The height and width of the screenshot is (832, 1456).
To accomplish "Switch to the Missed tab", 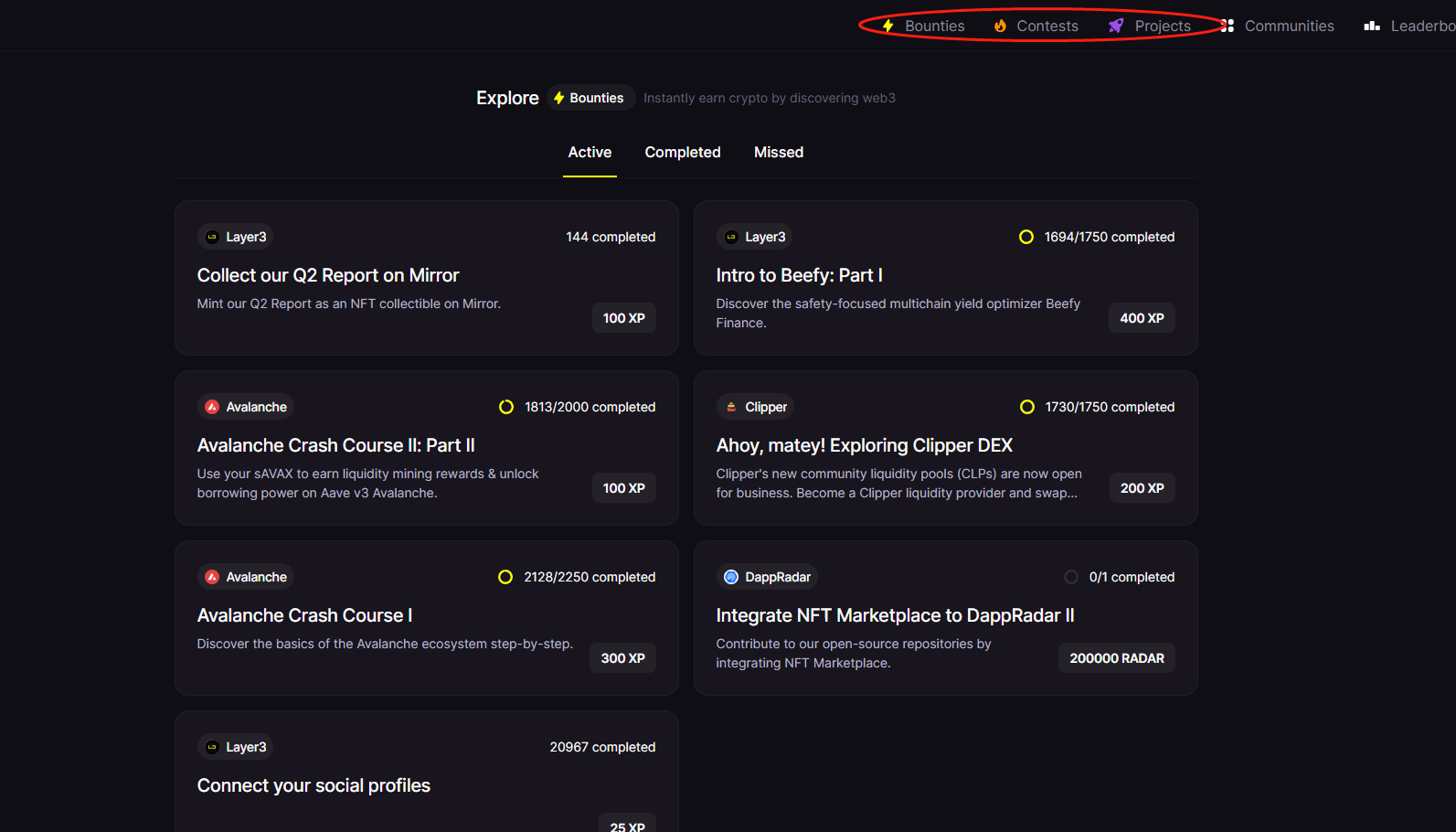I will pos(779,153).
